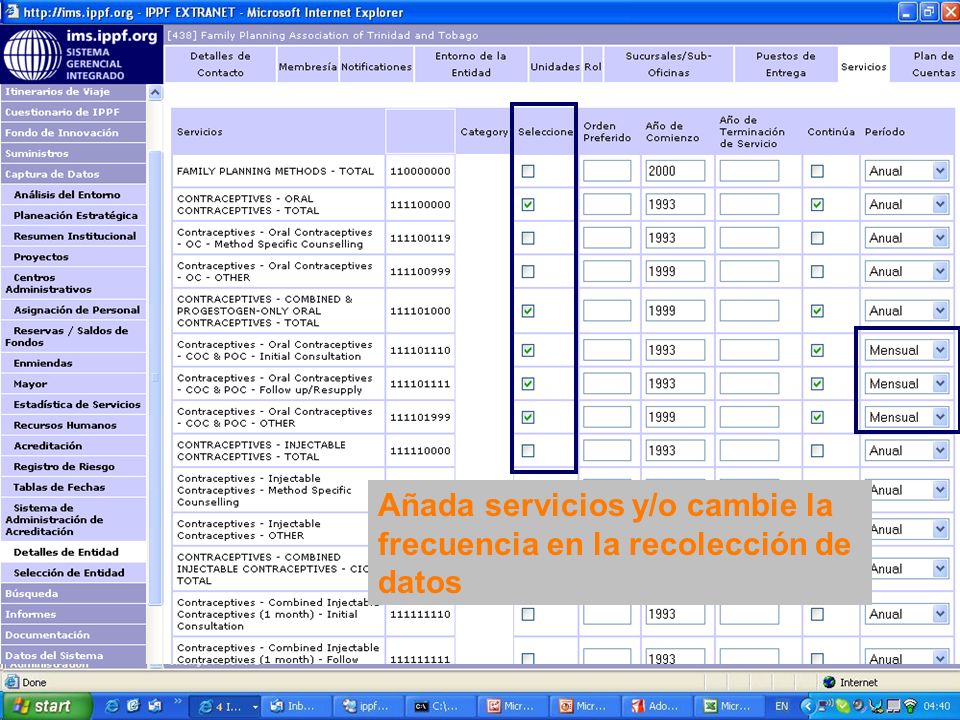Check Seleccione for service 111100119

click(x=528, y=238)
